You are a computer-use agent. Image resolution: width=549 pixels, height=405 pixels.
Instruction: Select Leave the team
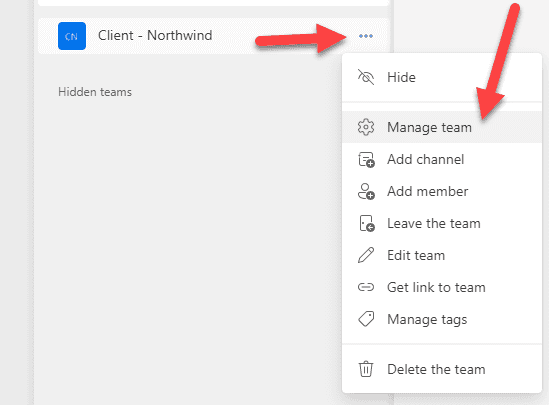(442, 223)
